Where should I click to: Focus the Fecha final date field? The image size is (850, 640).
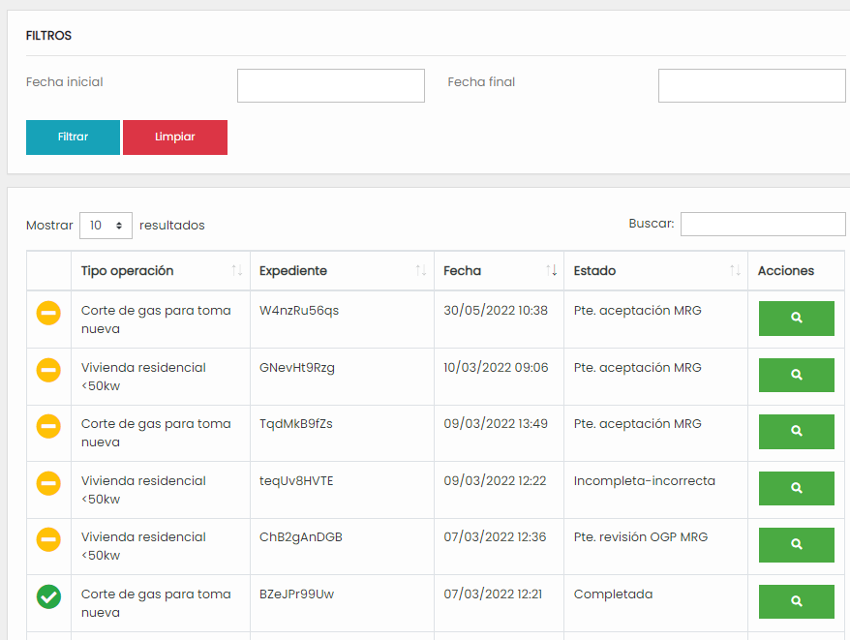click(751, 86)
